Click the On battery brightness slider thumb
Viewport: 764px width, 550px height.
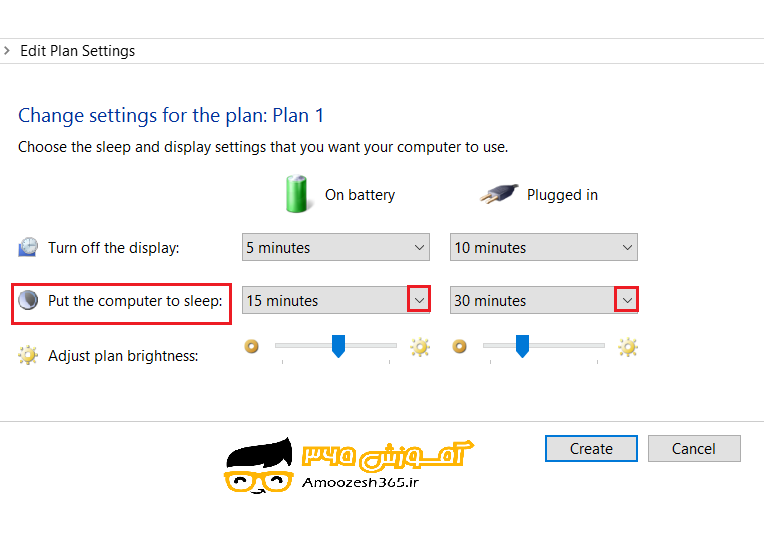tap(338, 346)
